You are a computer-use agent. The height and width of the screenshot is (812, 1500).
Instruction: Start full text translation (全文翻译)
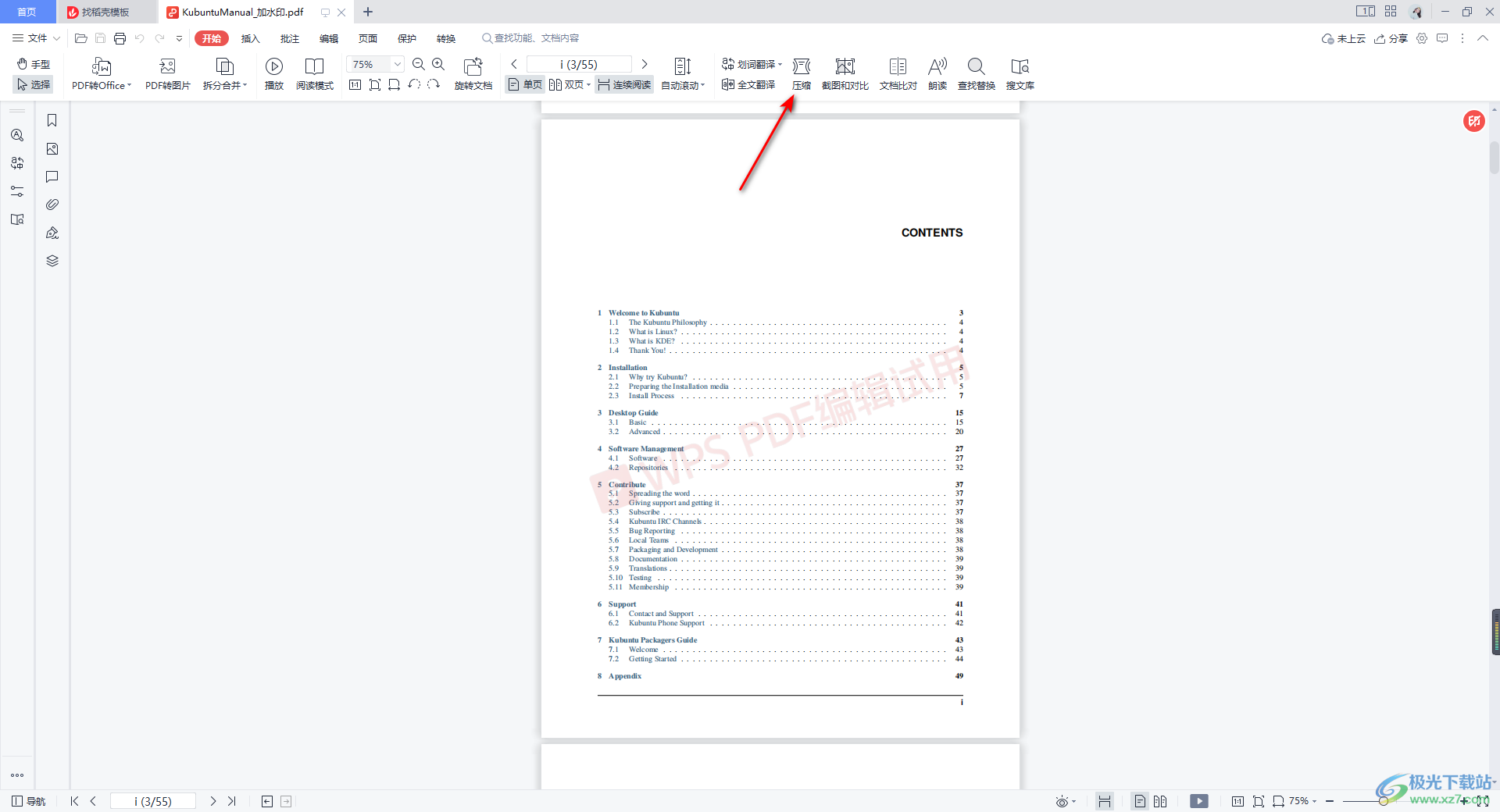point(748,84)
